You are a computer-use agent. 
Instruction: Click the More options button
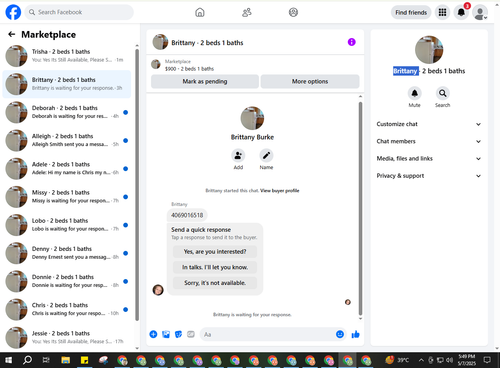pos(310,81)
